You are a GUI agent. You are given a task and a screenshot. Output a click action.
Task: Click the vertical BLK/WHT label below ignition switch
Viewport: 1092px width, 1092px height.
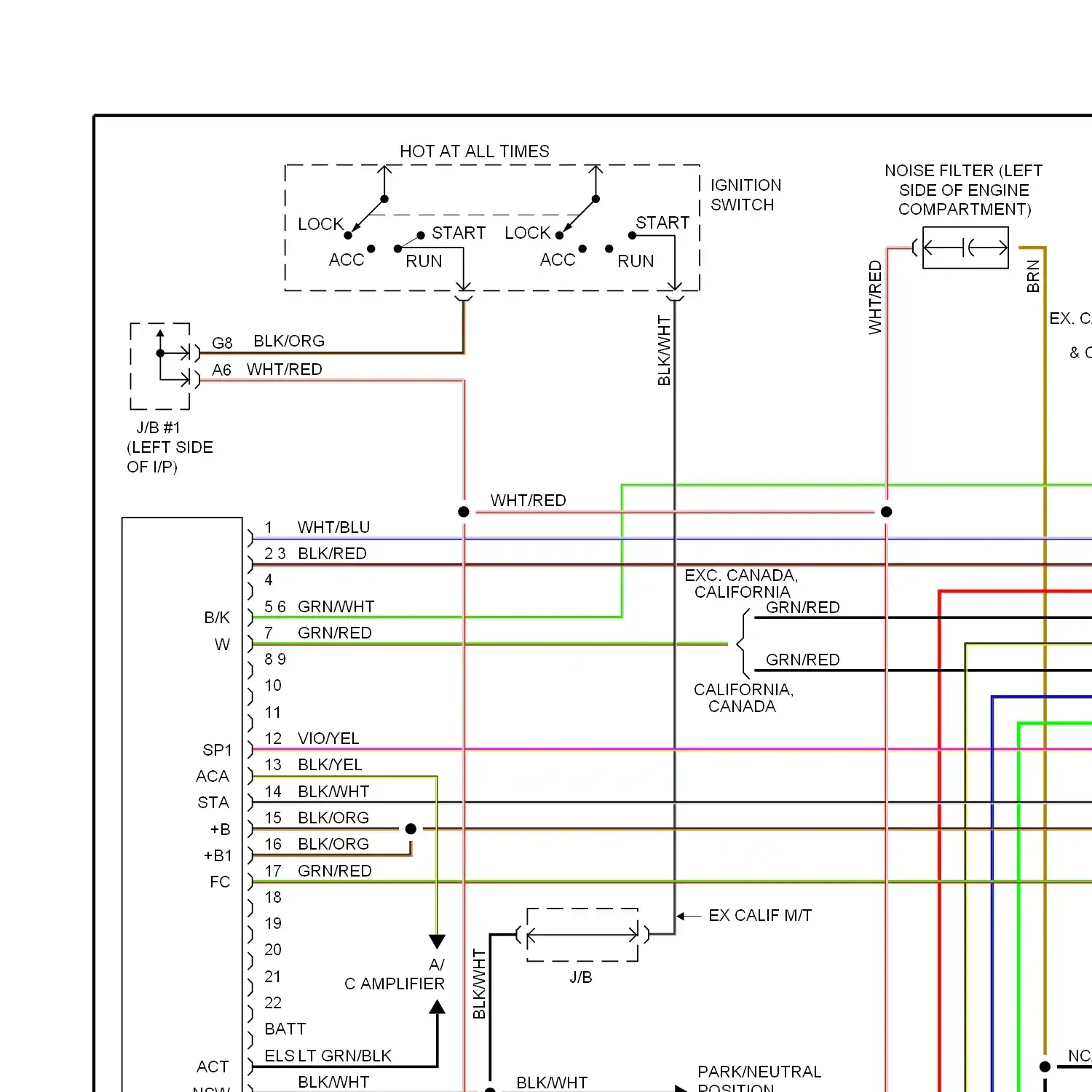tap(664, 350)
